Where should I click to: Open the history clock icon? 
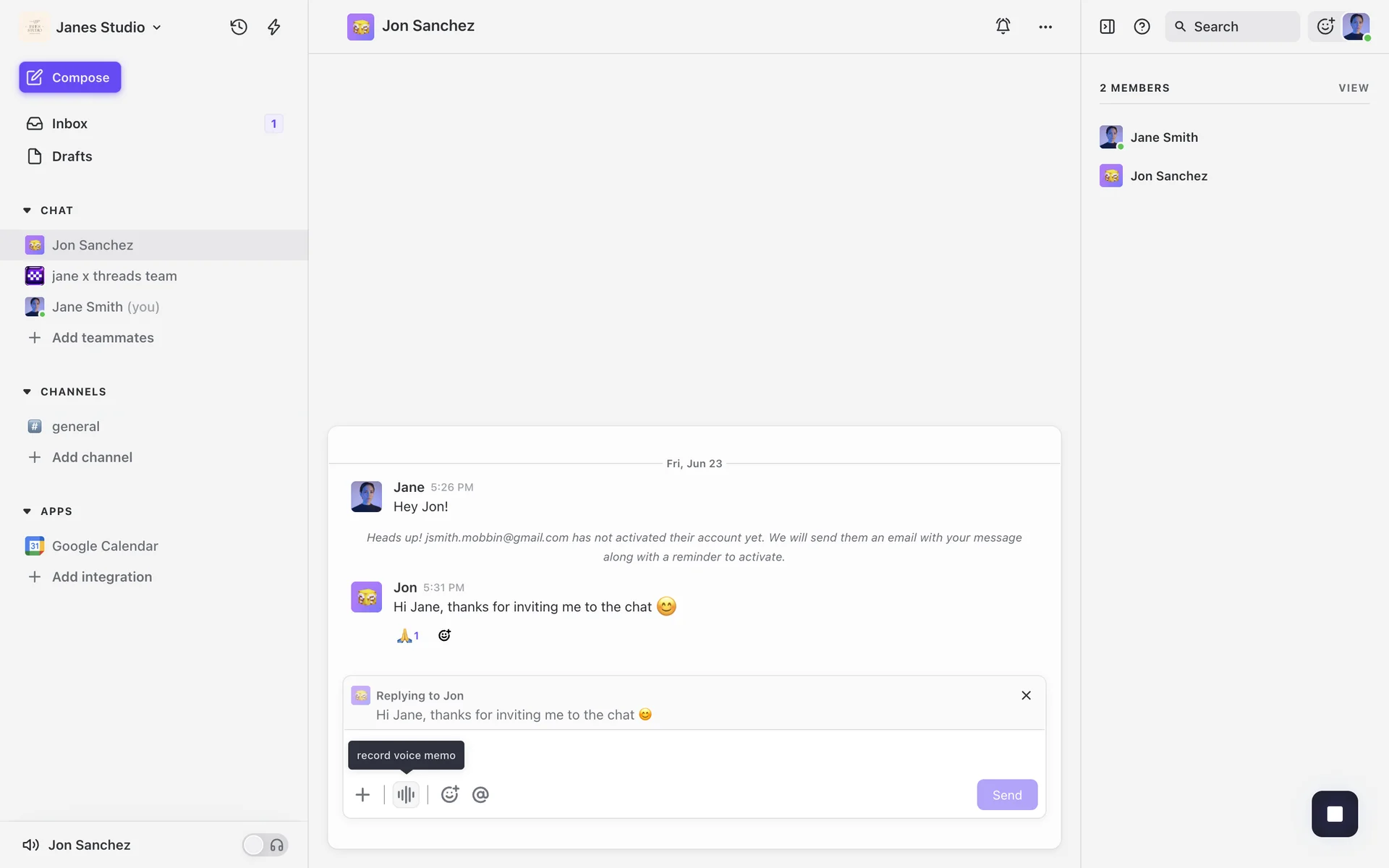click(239, 27)
